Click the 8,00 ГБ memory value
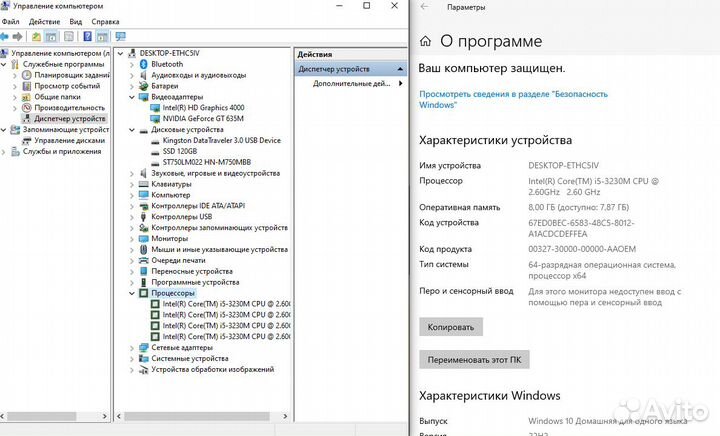Viewport: 720px width, 436px height. click(x=578, y=207)
